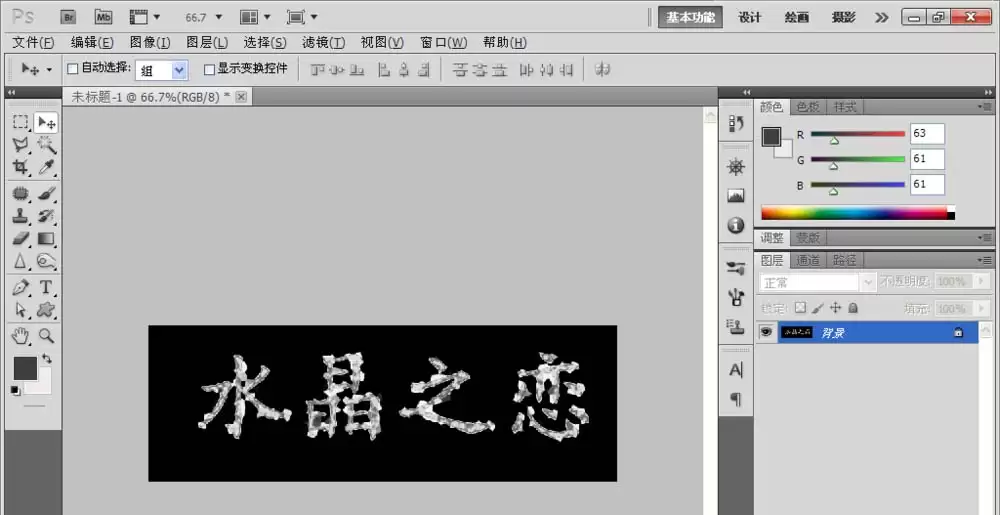Close the 未标题-1 document tab
Viewport: 1000px width, 515px height.
pos(240,97)
